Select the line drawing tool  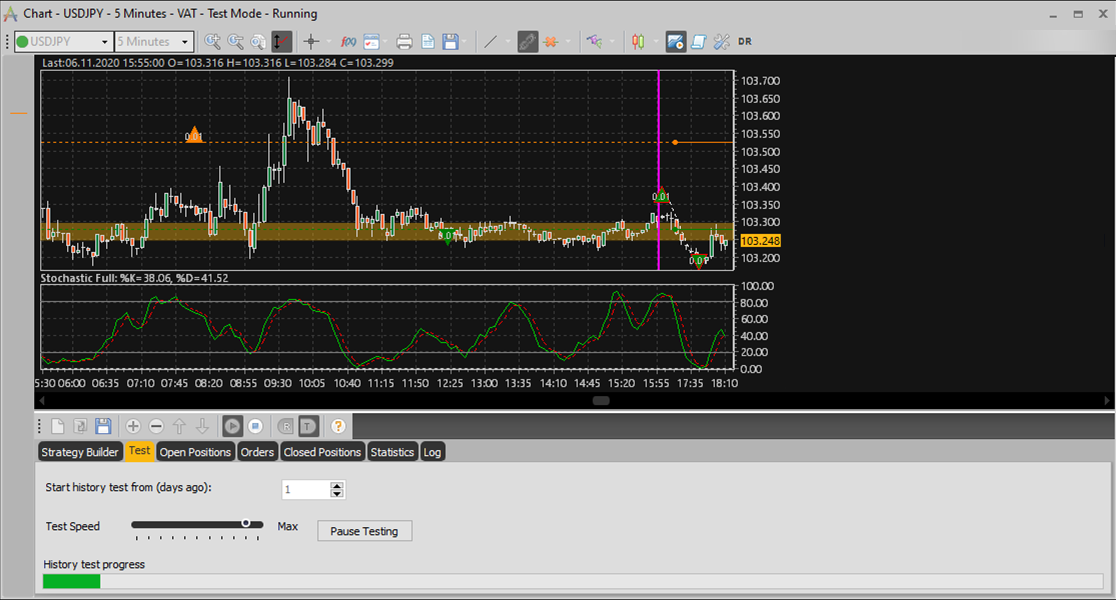point(490,41)
